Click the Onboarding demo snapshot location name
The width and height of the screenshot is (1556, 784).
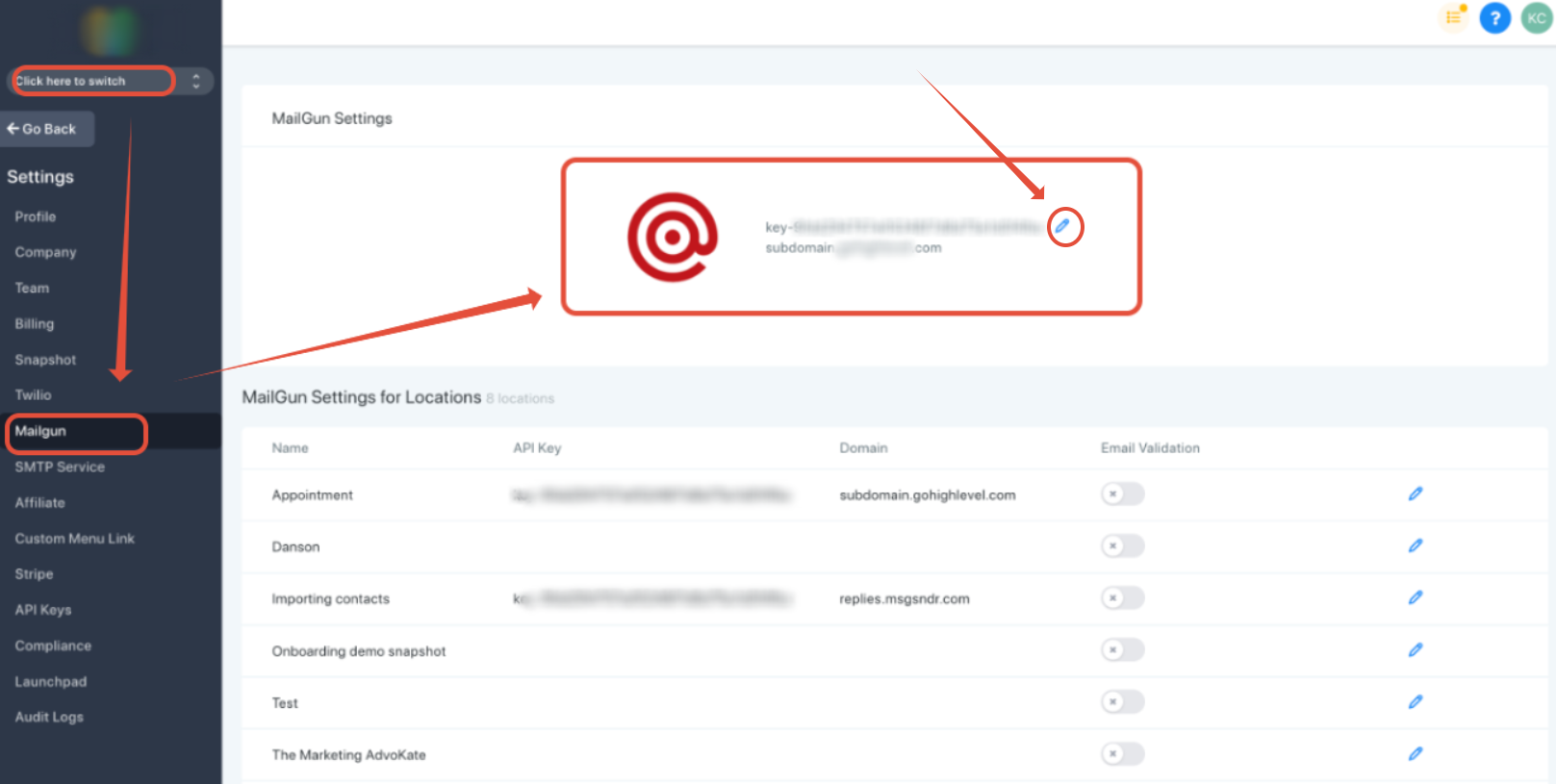[x=358, y=651]
